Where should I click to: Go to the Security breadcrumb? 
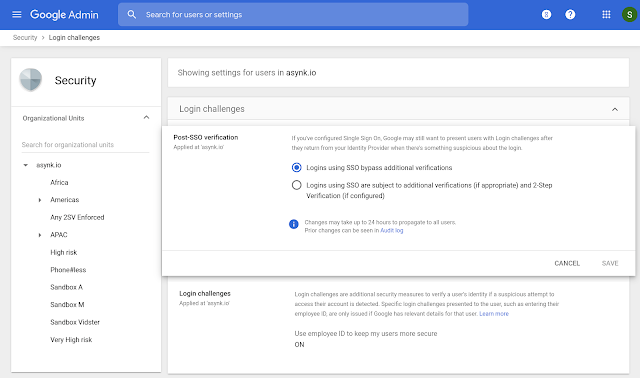[25, 38]
